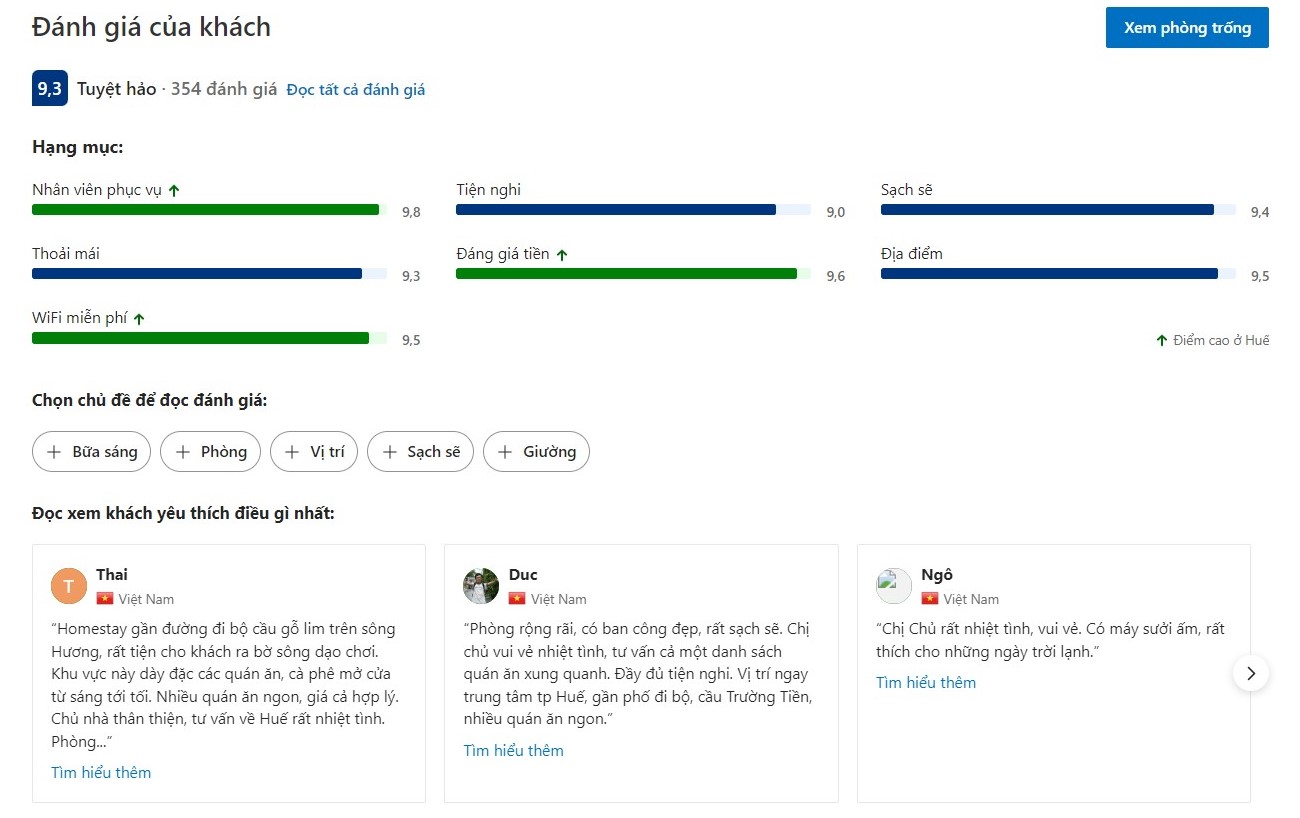Click the 9,3 review score badge
Viewport: 1300px width, 818px height.
tap(50, 88)
